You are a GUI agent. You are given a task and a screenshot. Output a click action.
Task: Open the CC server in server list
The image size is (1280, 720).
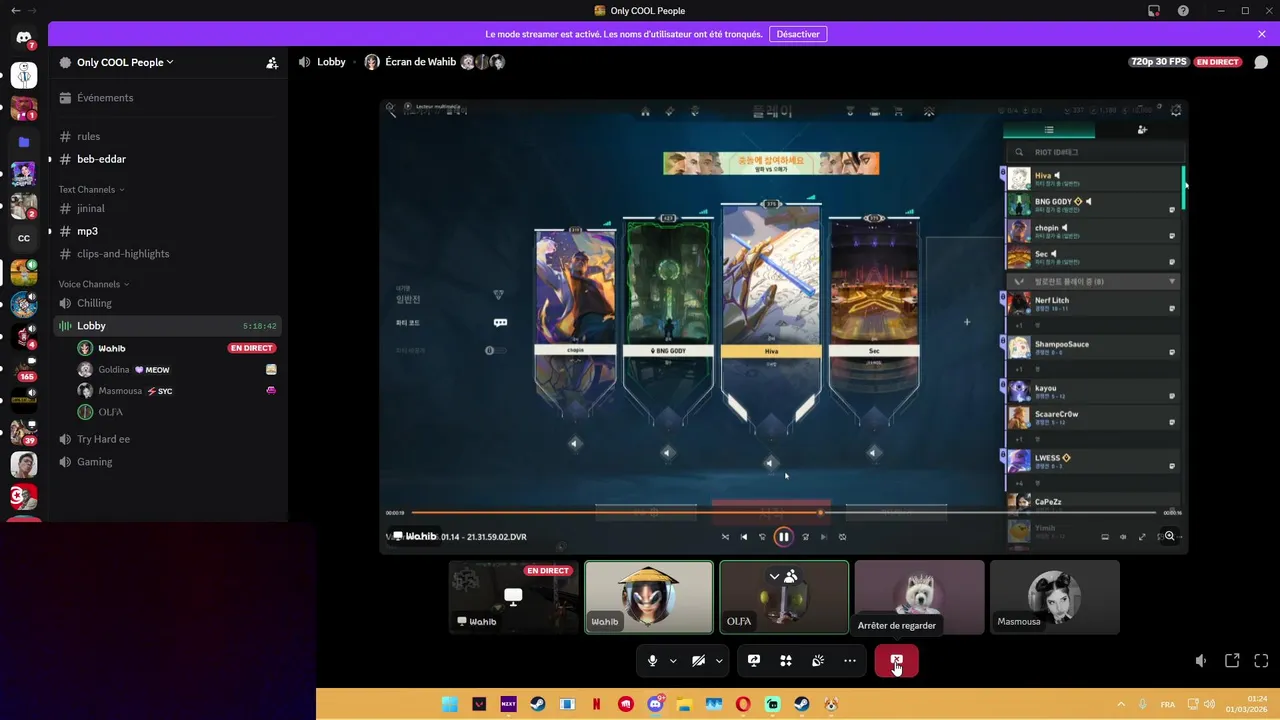24,238
